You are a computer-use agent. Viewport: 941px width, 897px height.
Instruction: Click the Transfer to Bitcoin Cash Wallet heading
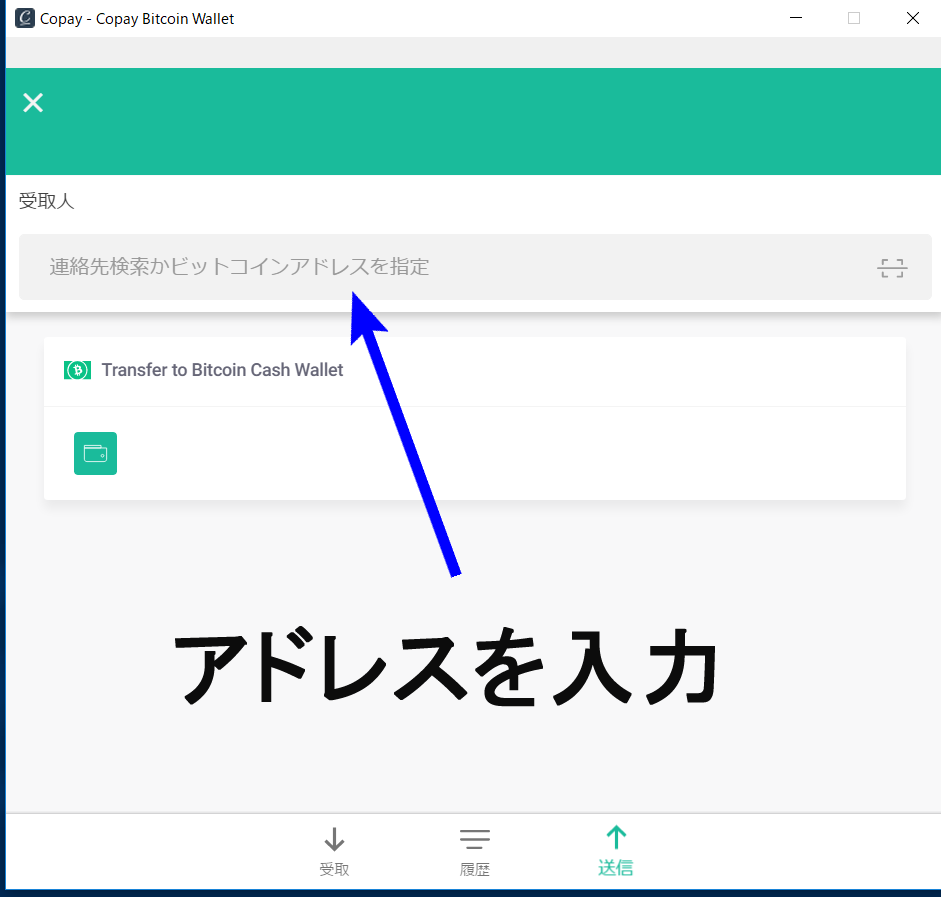pyautogui.click(x=222, y=370)
